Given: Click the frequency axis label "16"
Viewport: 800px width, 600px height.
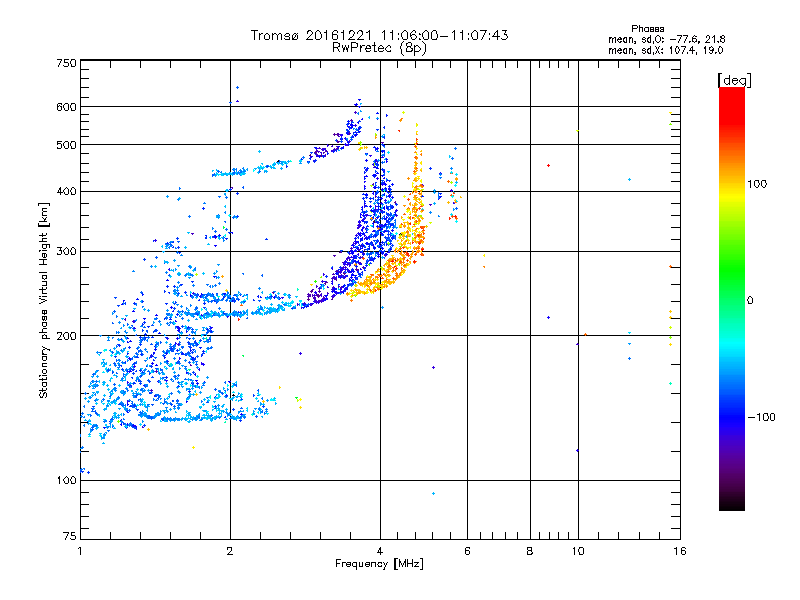Looking at the screenshot, I should (680, 551).
